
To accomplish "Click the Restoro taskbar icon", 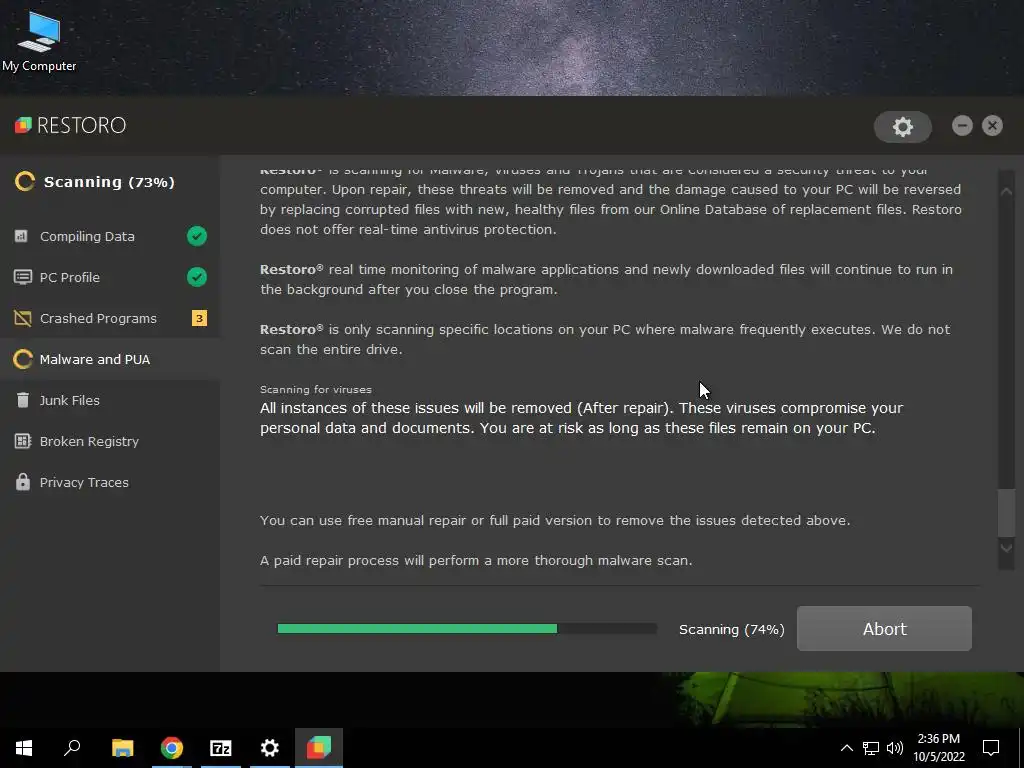I will click(x=319, y=748).
